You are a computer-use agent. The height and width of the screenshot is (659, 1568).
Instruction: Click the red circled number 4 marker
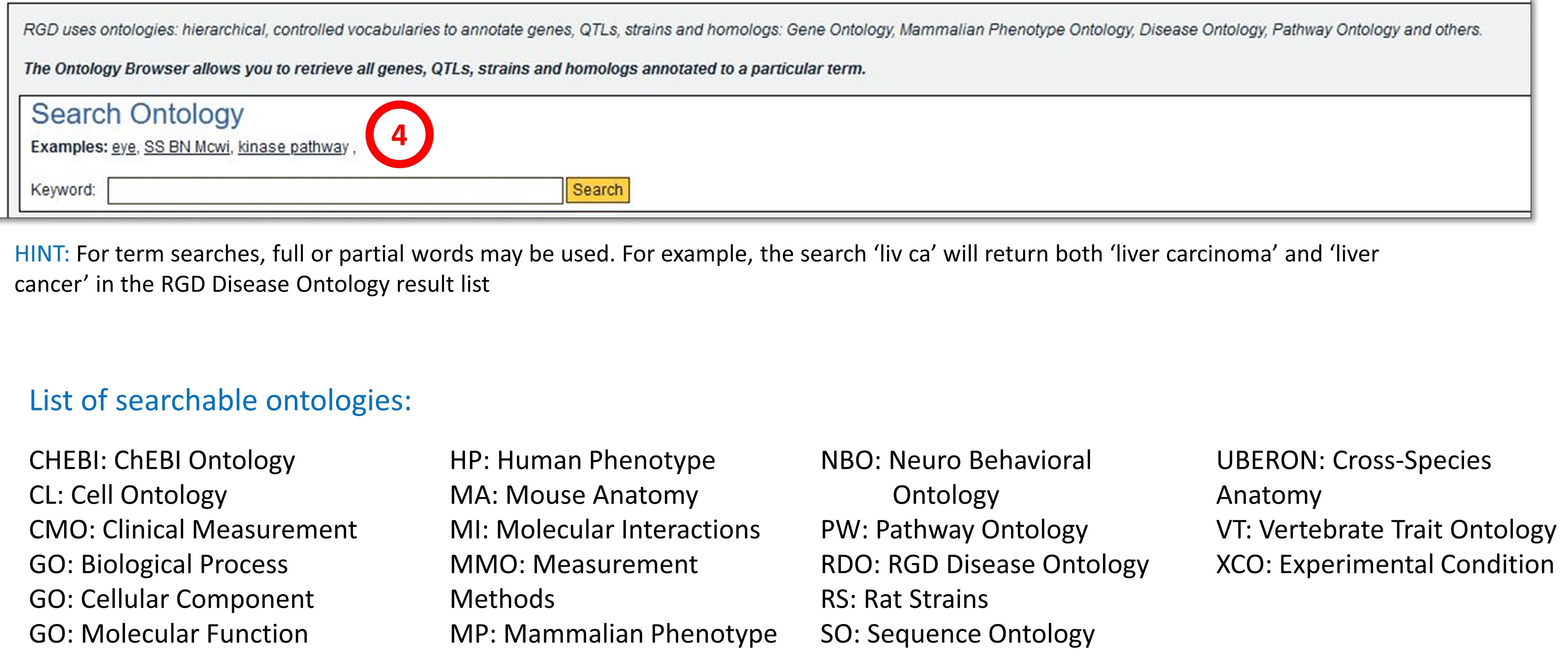[399, 134]
